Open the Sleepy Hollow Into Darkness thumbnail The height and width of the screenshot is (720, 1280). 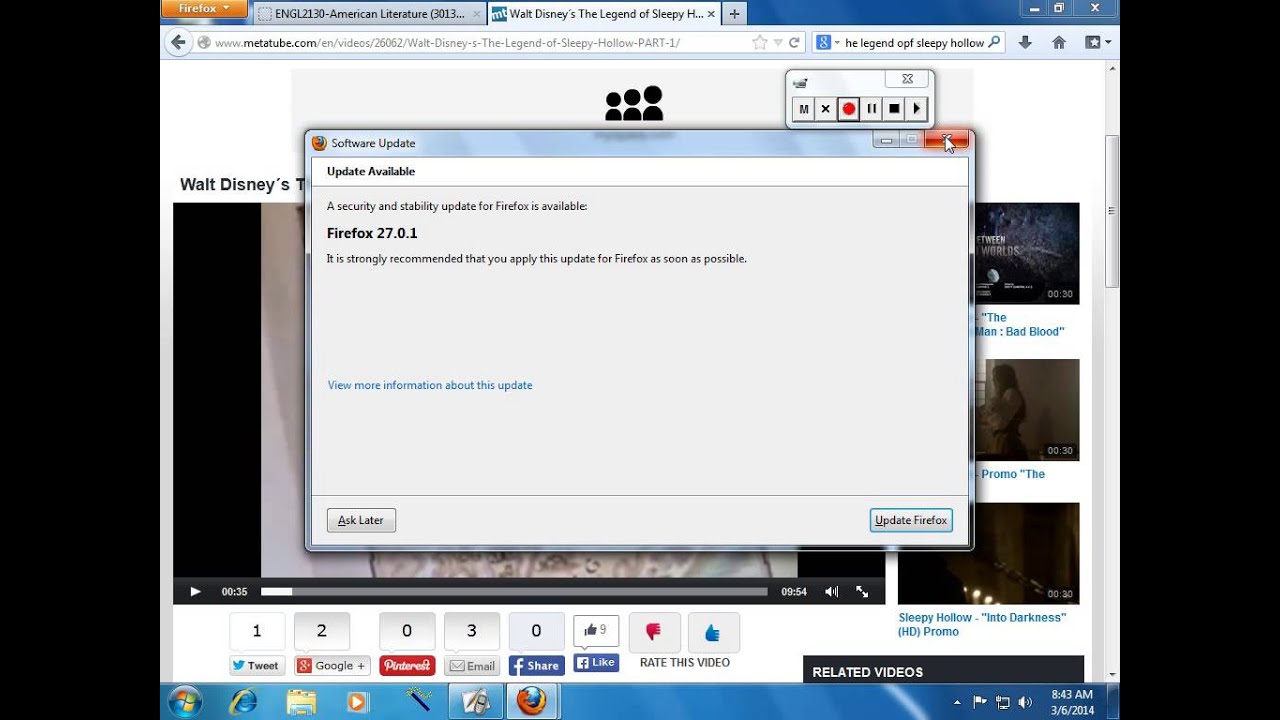tap(988, 553)
